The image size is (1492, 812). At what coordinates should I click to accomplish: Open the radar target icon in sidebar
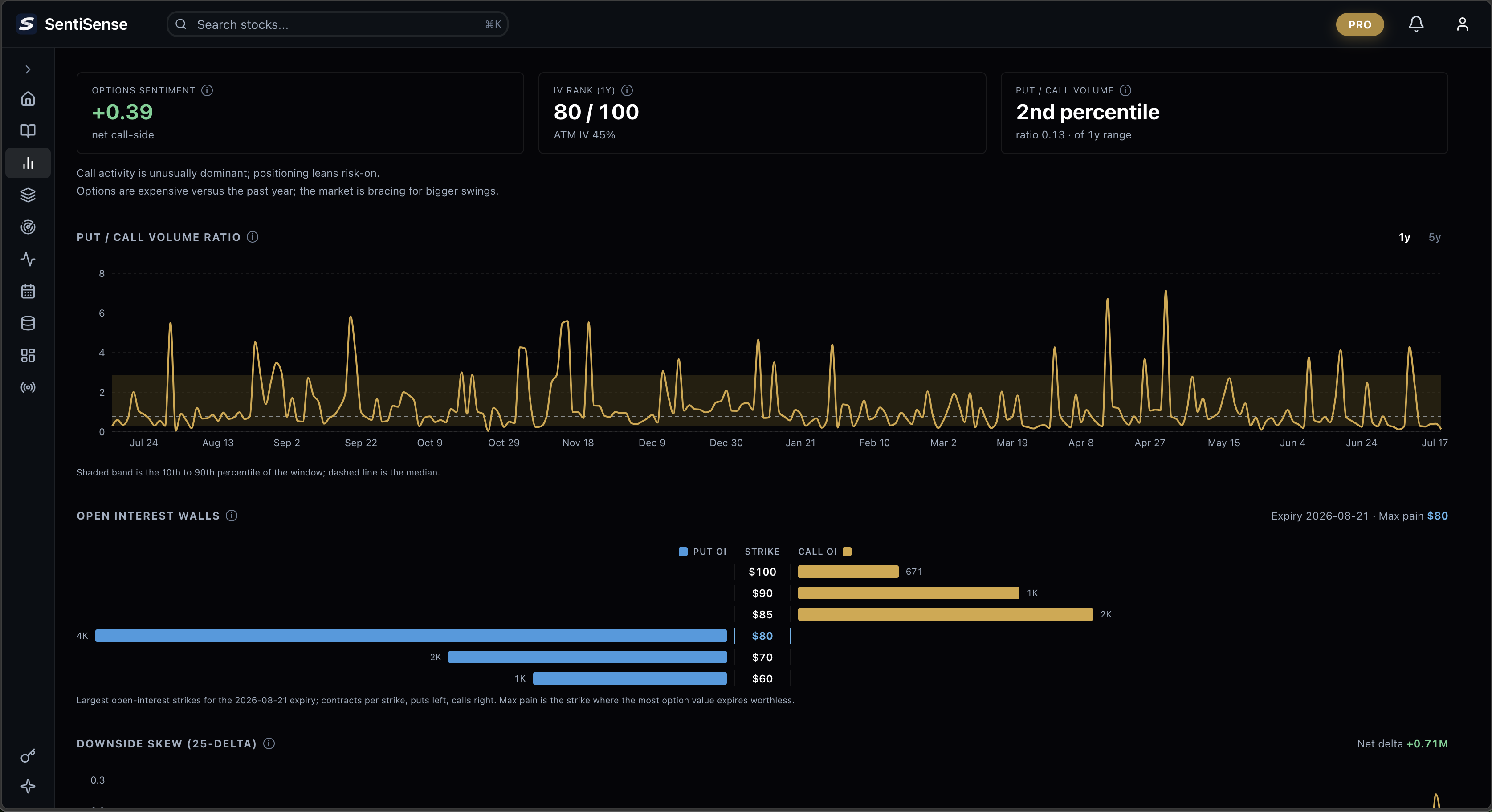(28, 227)
